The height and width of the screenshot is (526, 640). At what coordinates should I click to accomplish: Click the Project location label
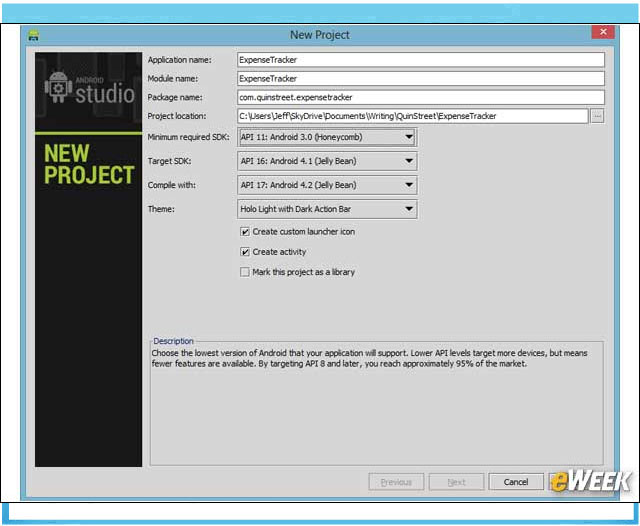(x=177, y=116)
